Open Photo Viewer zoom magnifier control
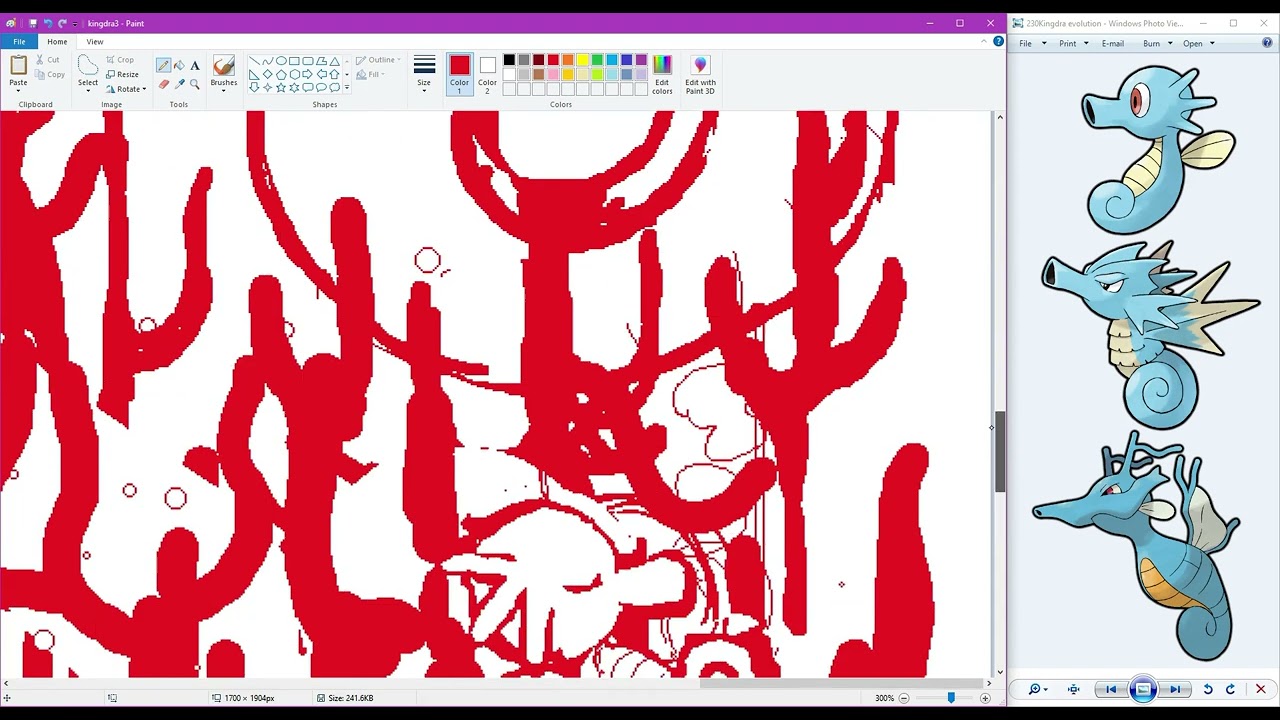Image resolution: width=1280 pixels, height=720 pixels. coord(1037,689)
